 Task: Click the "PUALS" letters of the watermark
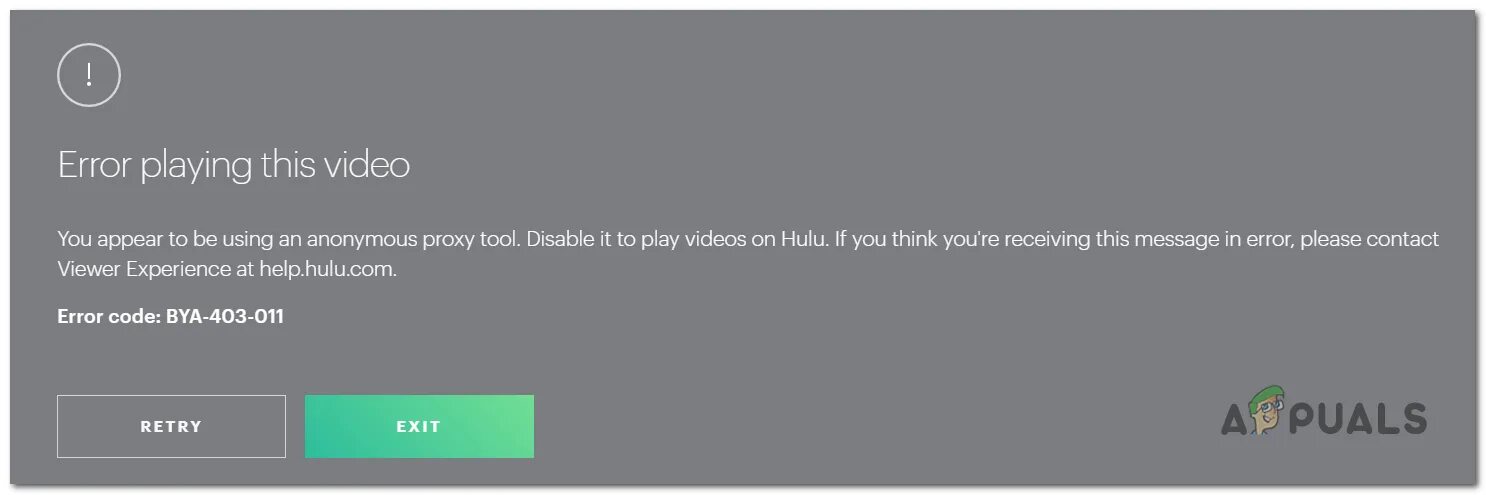1359,418
